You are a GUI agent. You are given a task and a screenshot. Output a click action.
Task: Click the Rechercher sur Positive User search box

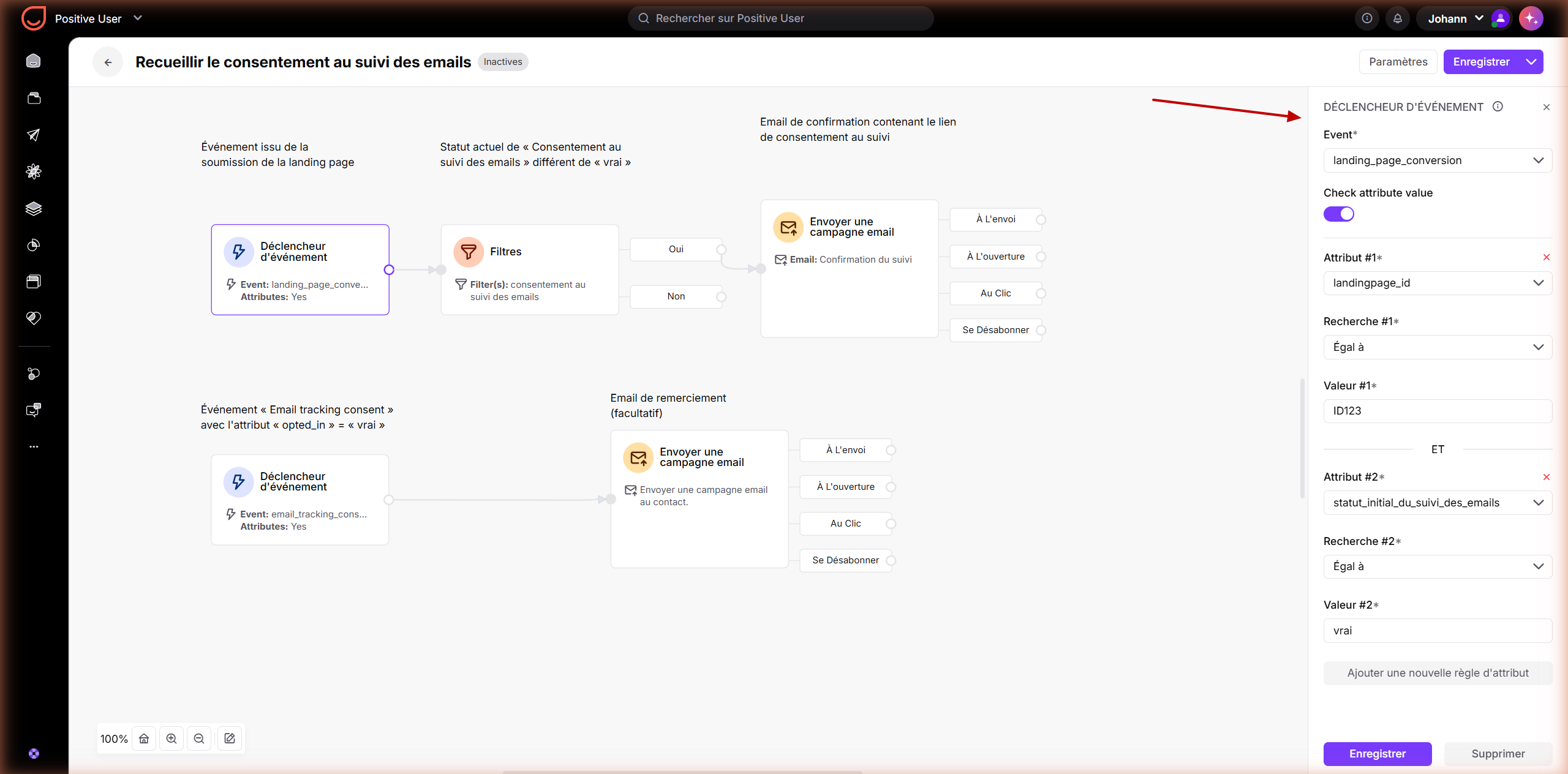[780, 18]
